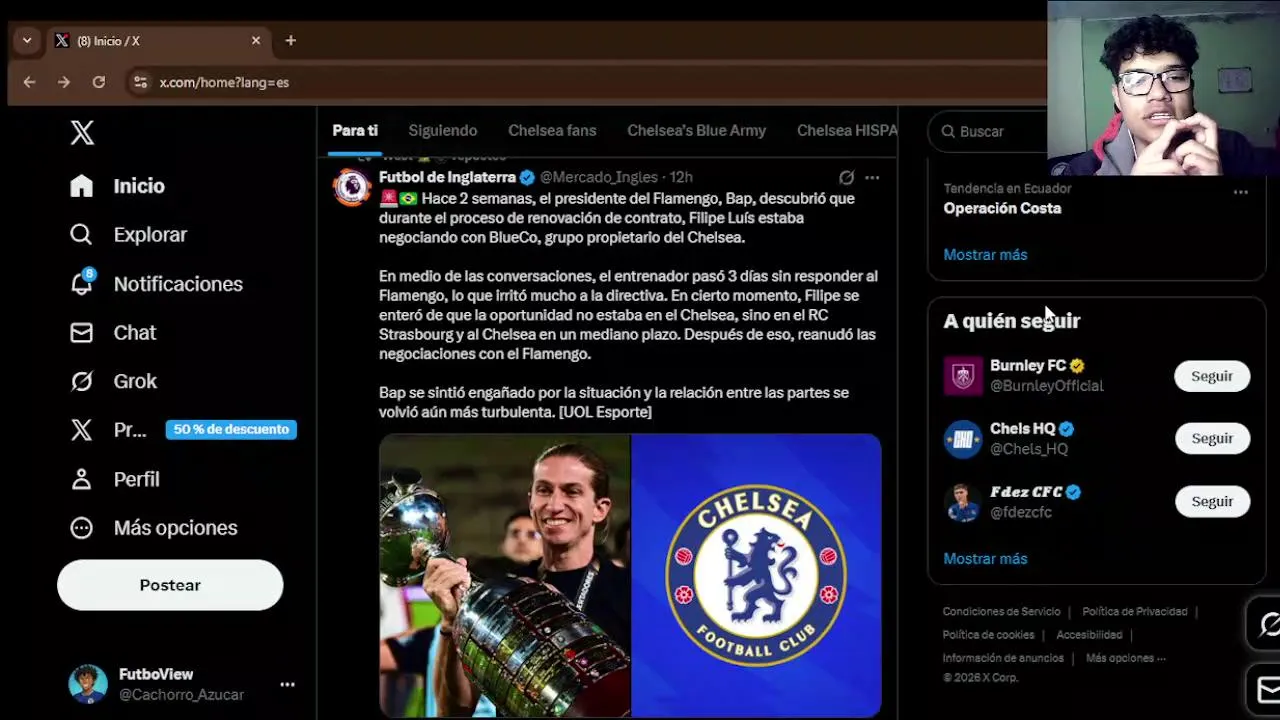The image size is (1280, 720).
Task: Click FutboView account avatar
Action: click(88, 684)
